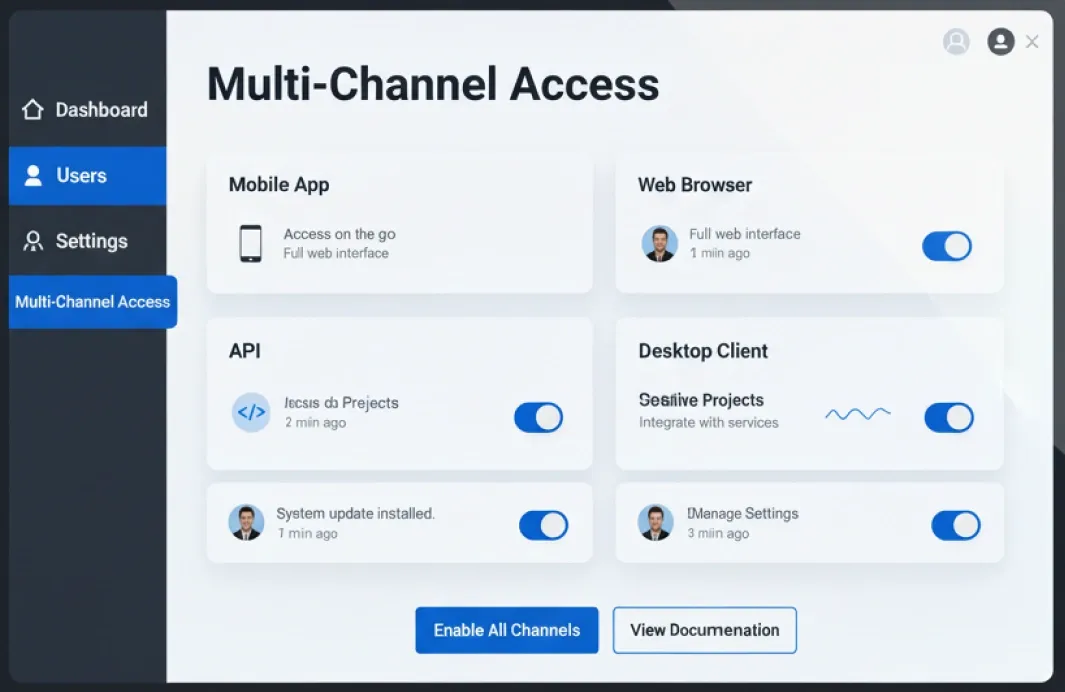Click the waveform icon in Desktop Client
1065x692 pixels.
pos(857,413)
